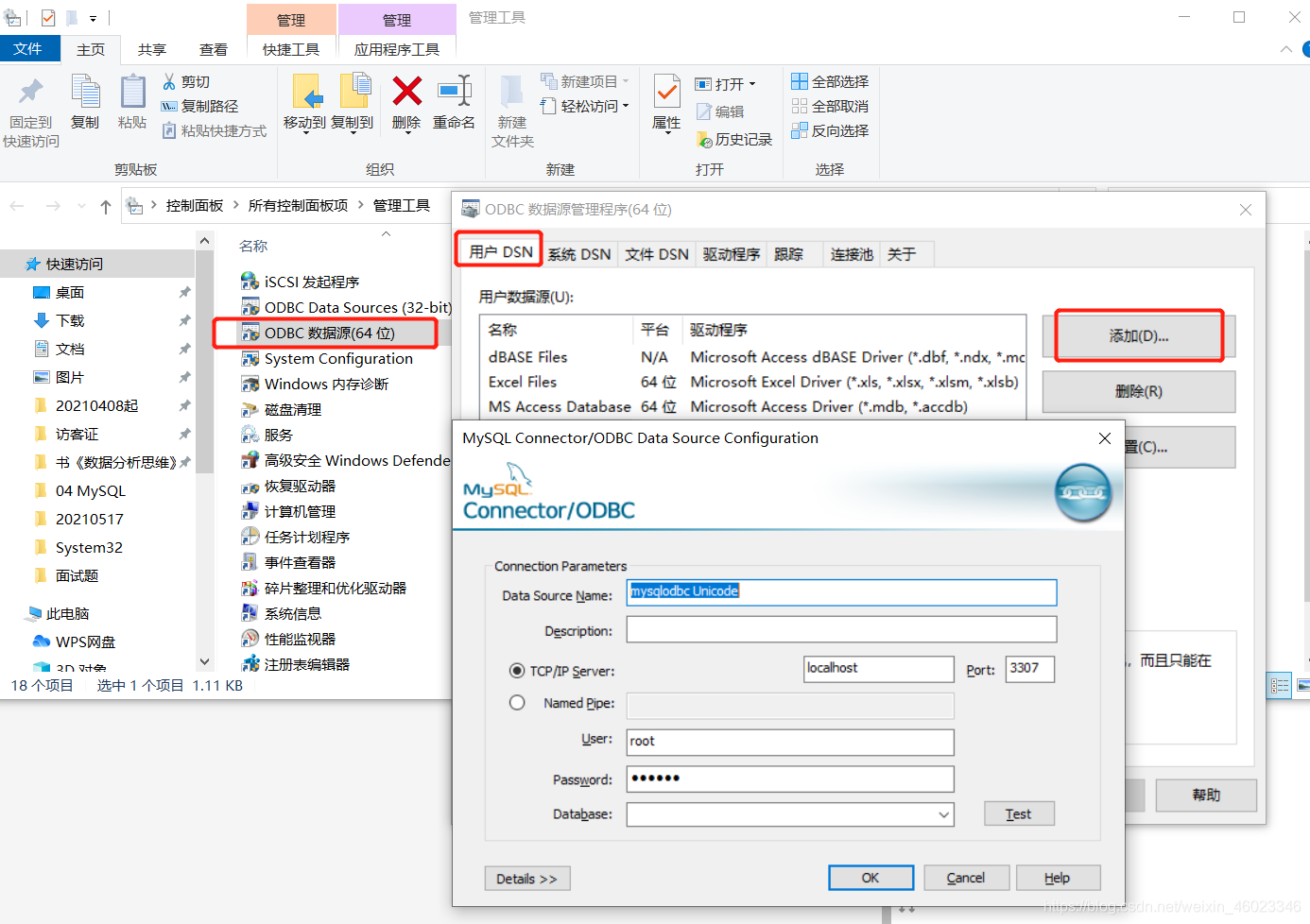The height and width of the screenshot is (924, 1310).
Task: Expand the 新建项目 dropdown
Action: (626, 81)
